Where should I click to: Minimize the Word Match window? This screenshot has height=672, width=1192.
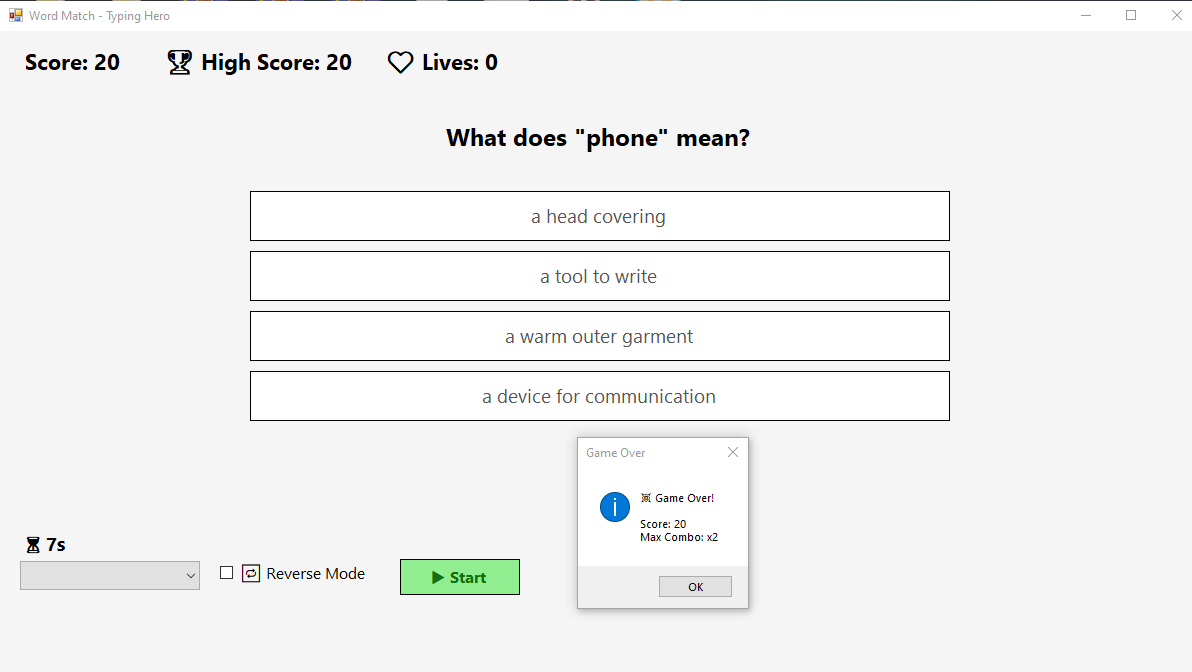1086,15
